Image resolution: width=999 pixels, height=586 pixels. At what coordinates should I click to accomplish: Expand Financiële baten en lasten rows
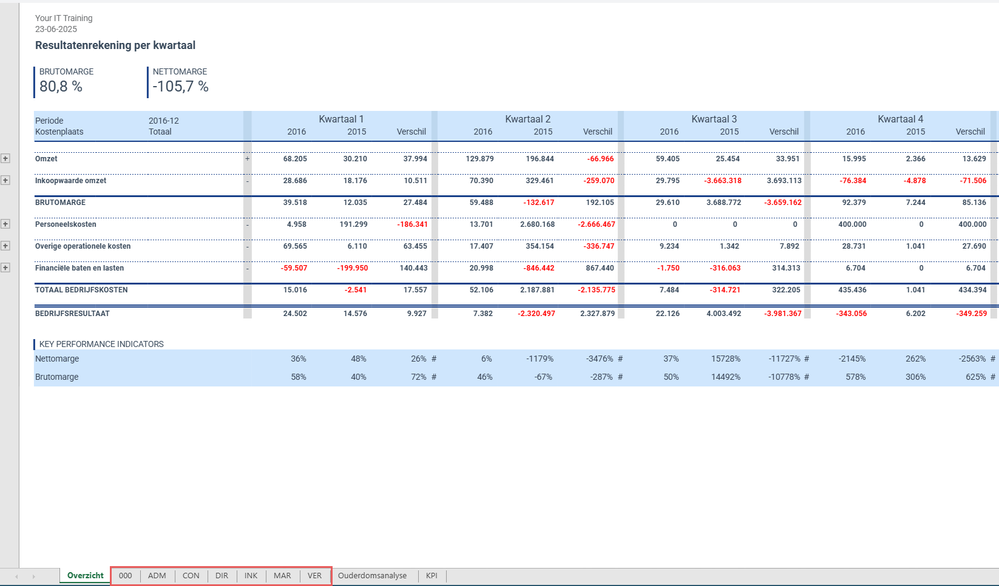click(5, 268)
